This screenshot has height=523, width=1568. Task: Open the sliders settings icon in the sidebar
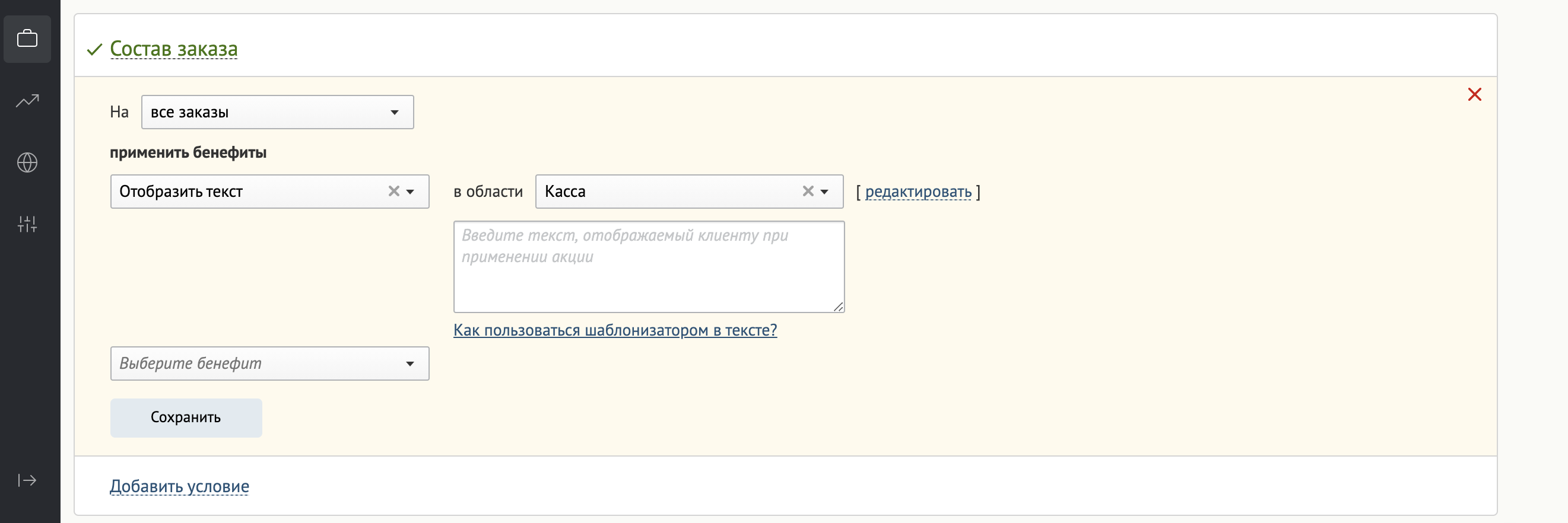point(27,224)
